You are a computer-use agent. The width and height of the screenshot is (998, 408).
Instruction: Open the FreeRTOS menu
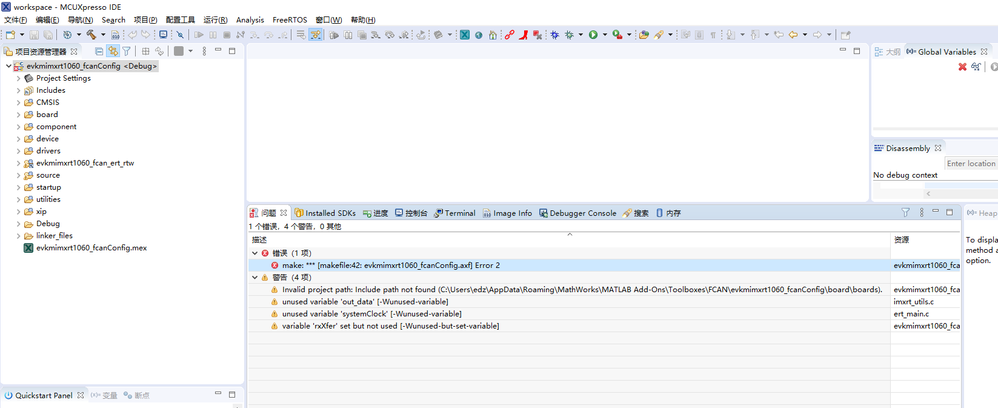click(290, 20)
